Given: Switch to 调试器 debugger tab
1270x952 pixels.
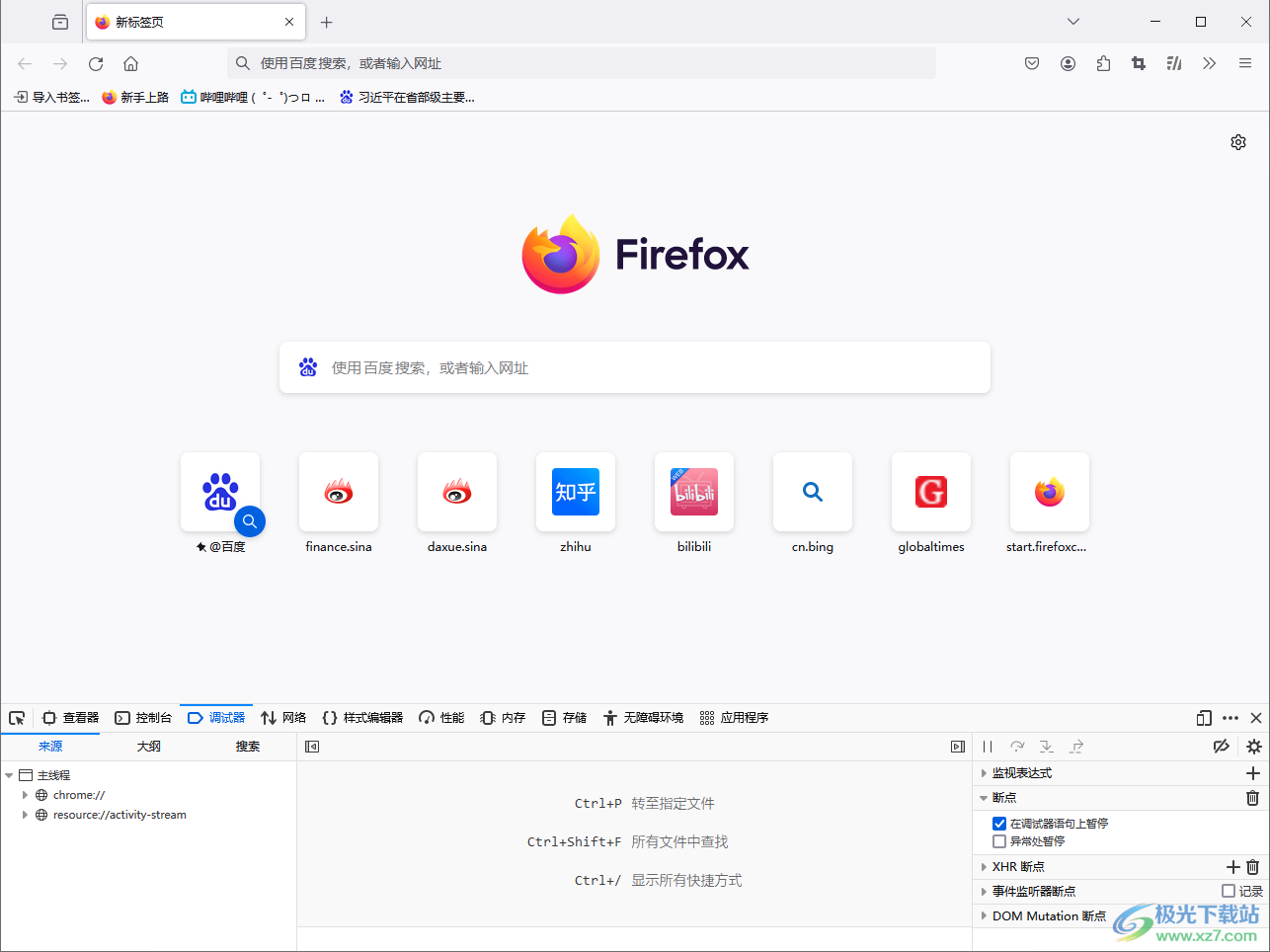Looking at the screenshot, I should pyautogui.click(x=216, y=718).
